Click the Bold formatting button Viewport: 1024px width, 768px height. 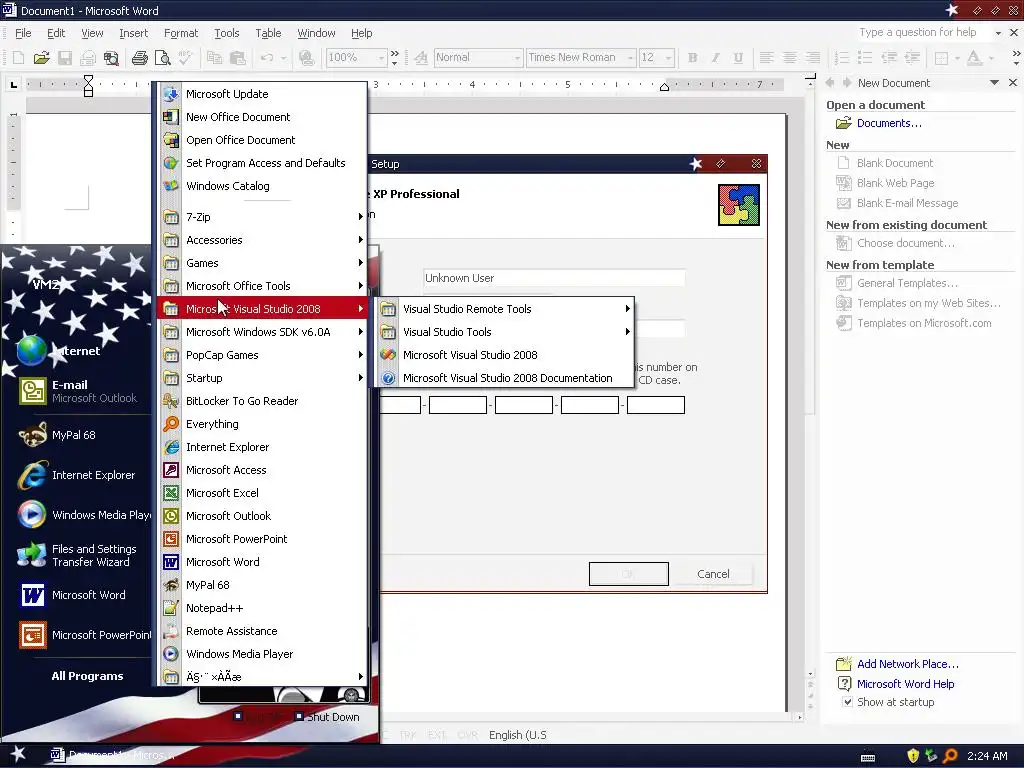692,57
